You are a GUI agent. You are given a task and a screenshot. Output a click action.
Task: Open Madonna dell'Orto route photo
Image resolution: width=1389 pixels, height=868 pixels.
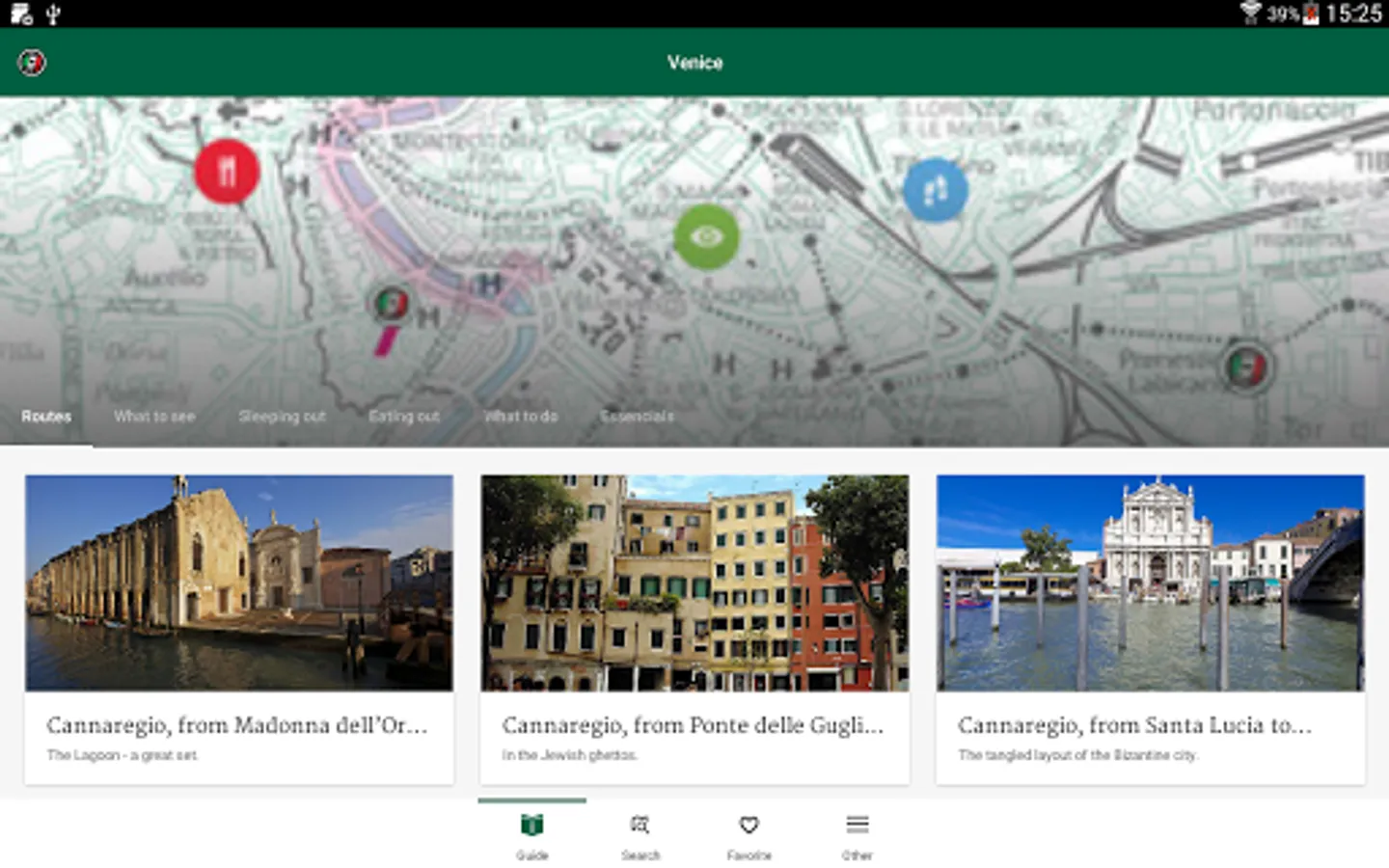(239, 583)
